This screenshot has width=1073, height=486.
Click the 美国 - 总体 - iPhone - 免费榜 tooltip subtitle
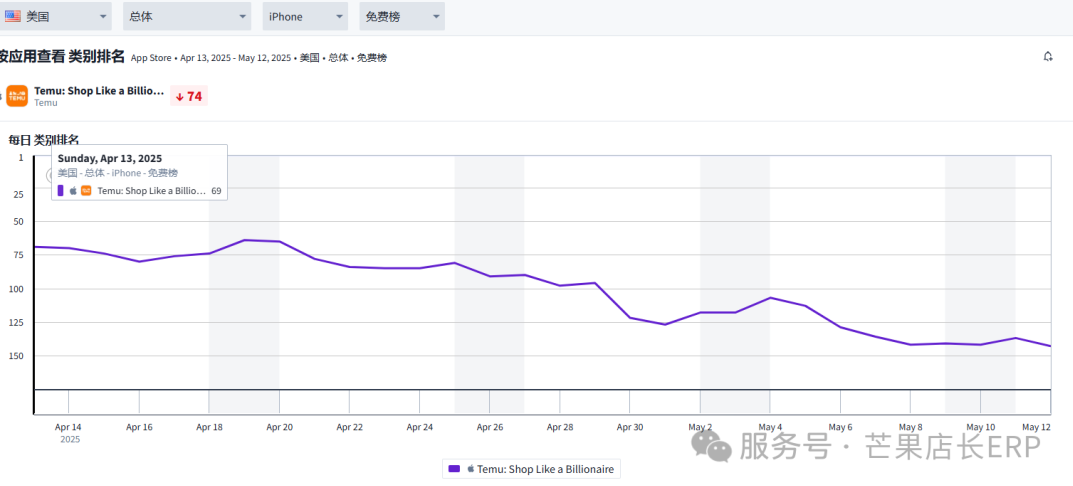(118, 173)
